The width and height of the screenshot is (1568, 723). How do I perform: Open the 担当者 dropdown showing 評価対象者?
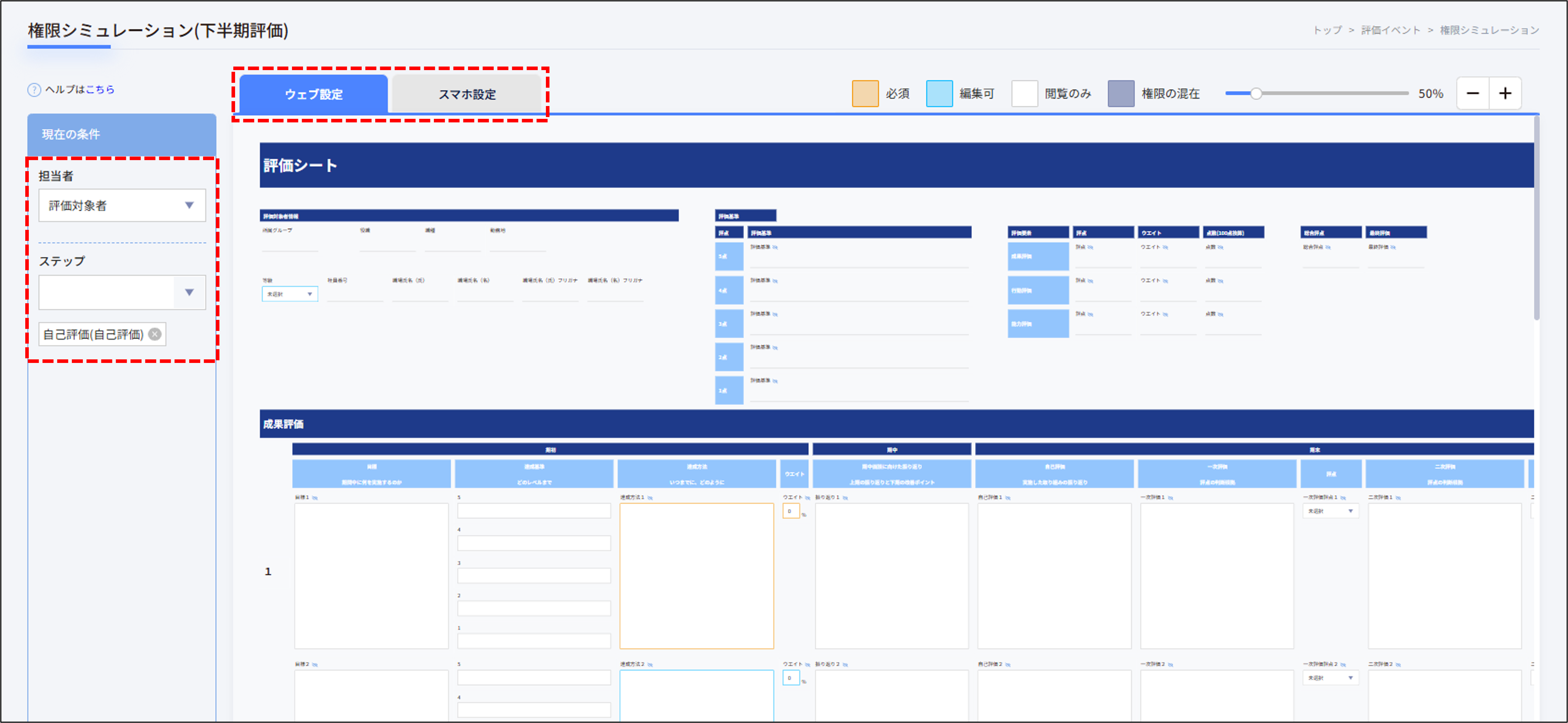coord(122,205)
